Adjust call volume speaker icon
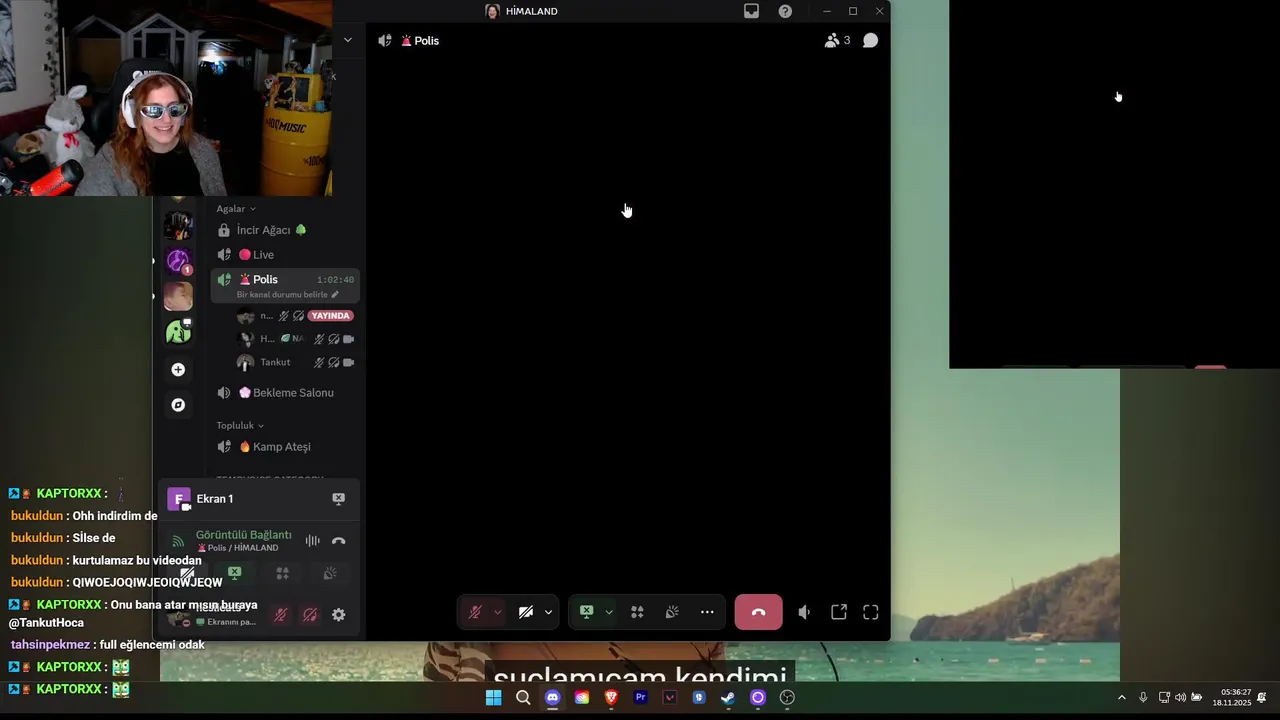Image resolution: width=1280 pixels, height=720 pixels. [804, 612]
